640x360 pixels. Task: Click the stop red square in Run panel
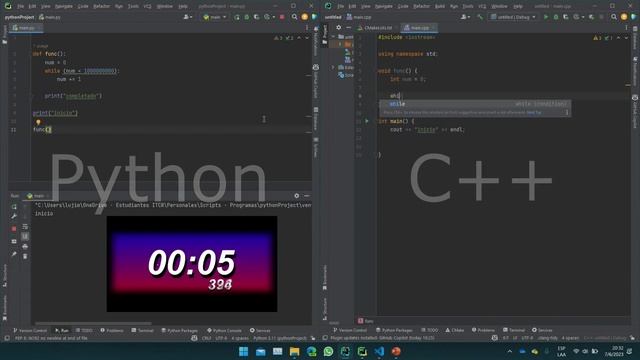click(x=14, y=229)
